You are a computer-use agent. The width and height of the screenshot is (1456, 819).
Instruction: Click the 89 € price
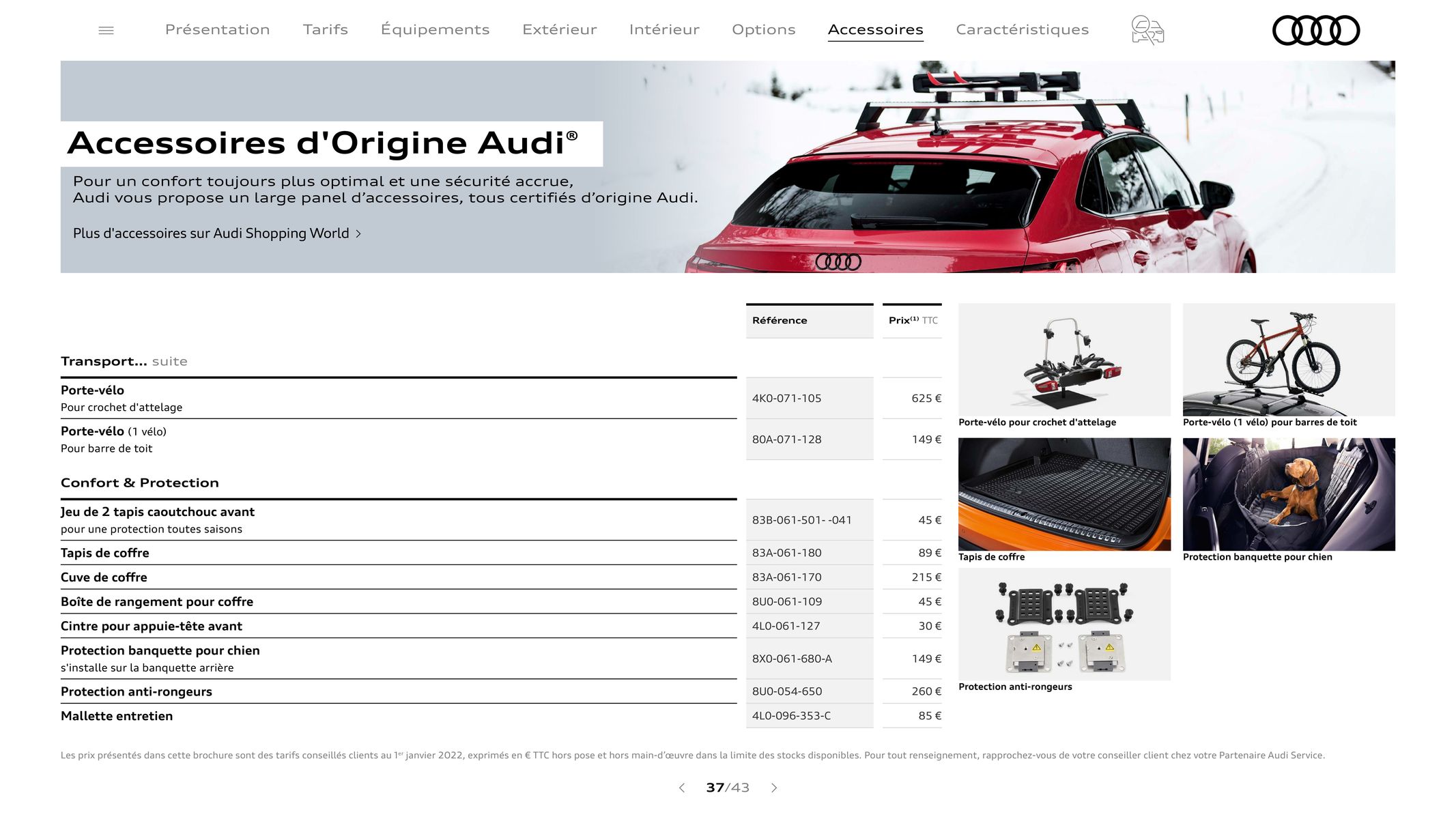point(930,553)
